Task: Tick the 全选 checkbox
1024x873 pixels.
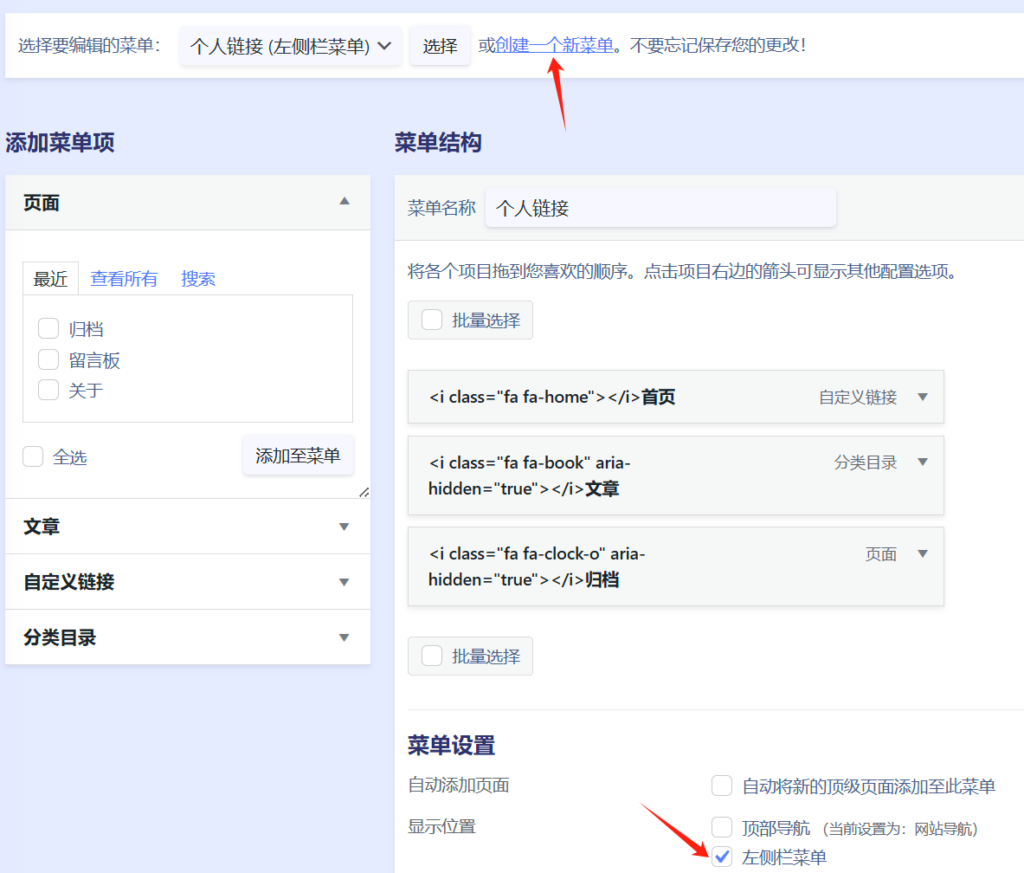Action: point(33,457)
